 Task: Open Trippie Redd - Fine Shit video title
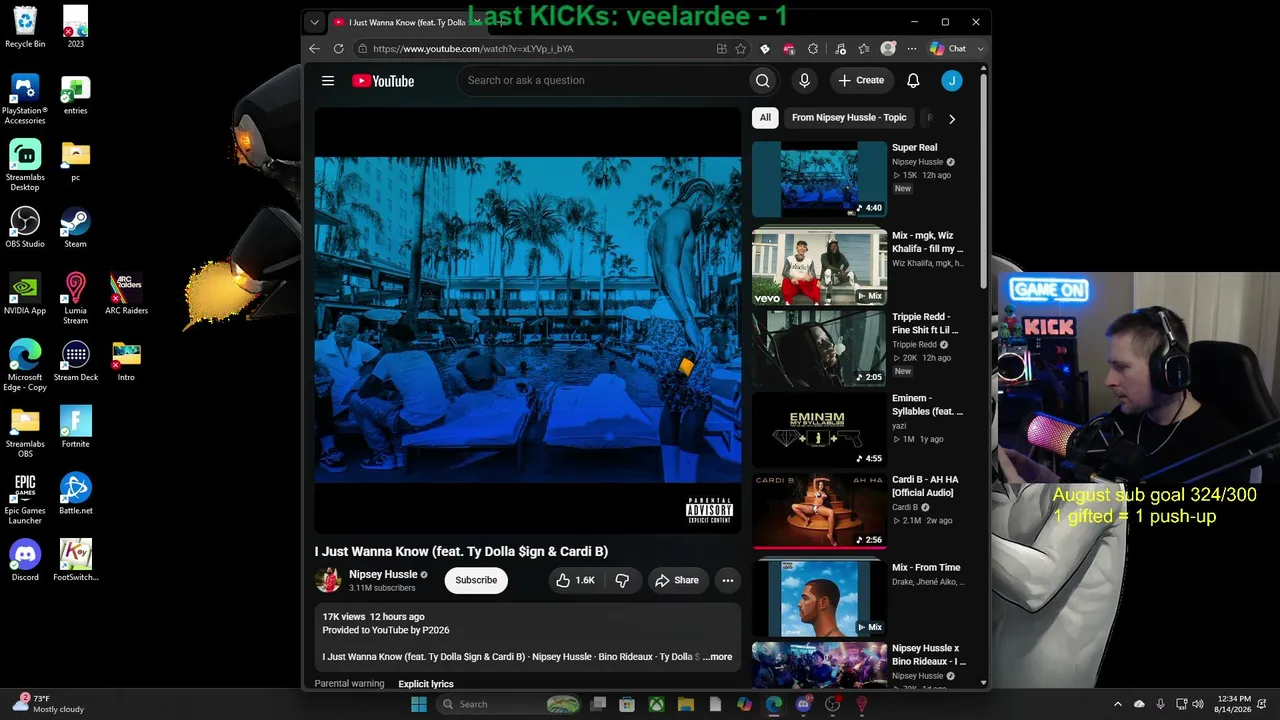pos(925,323)
